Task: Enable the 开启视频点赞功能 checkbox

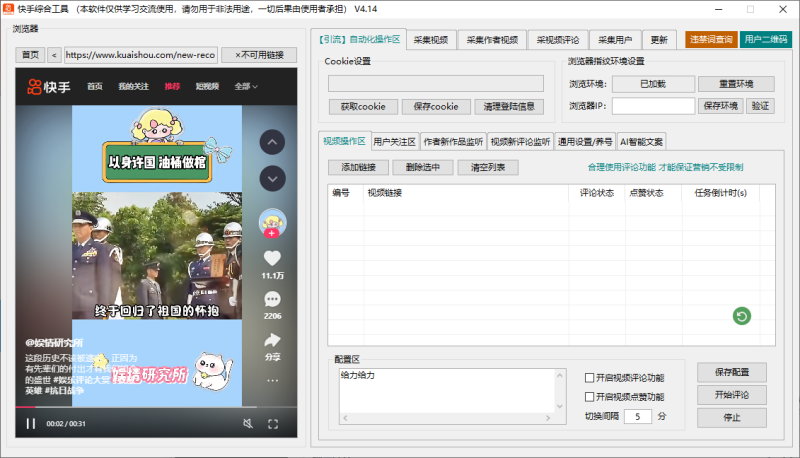Action: click(590, 396)
